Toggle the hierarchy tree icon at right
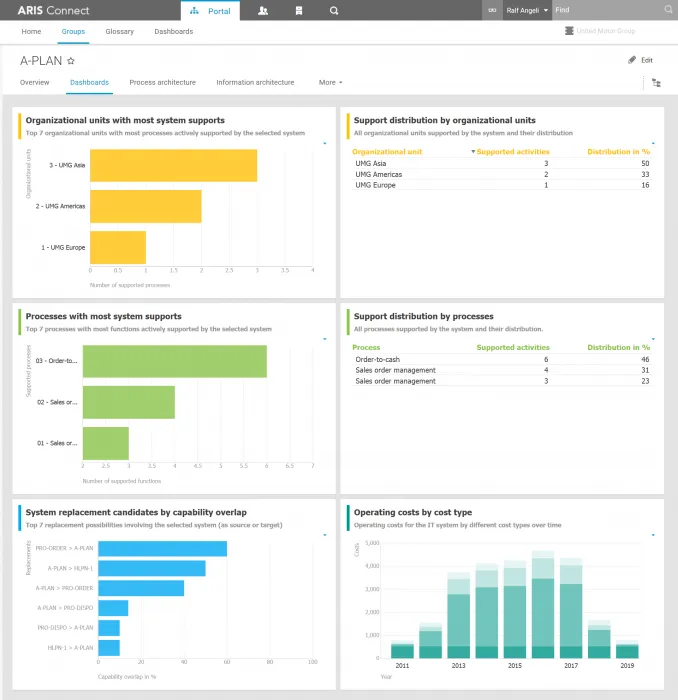 pos(656,83)
